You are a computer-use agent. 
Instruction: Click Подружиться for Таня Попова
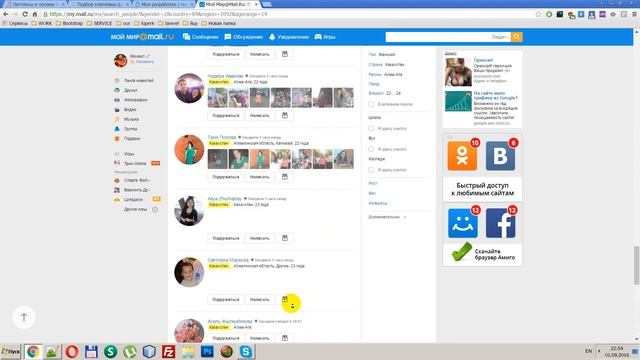coord(226,177)
